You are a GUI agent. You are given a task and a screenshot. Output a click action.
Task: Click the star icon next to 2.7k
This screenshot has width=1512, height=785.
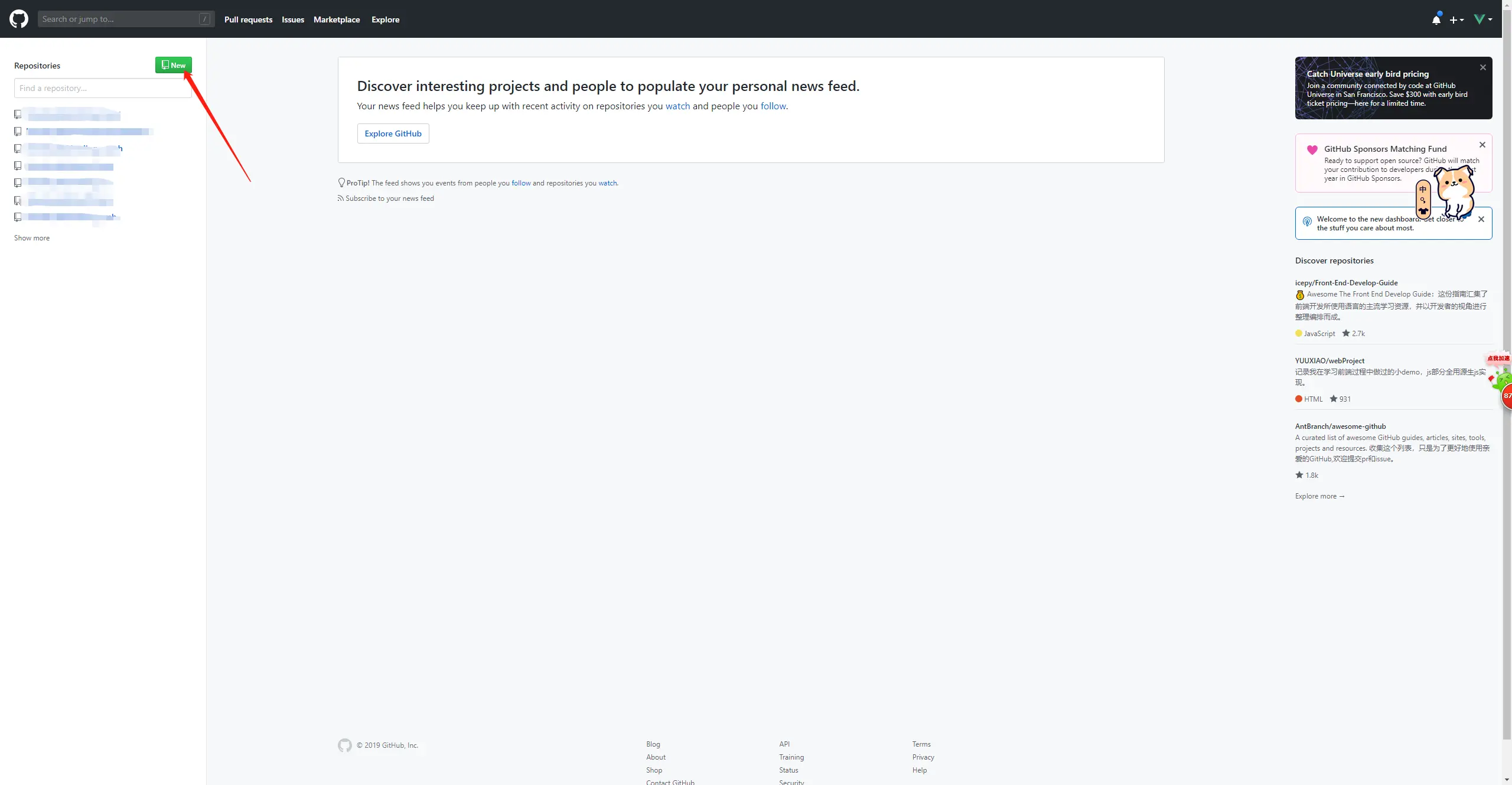[x=1345, y=333]
